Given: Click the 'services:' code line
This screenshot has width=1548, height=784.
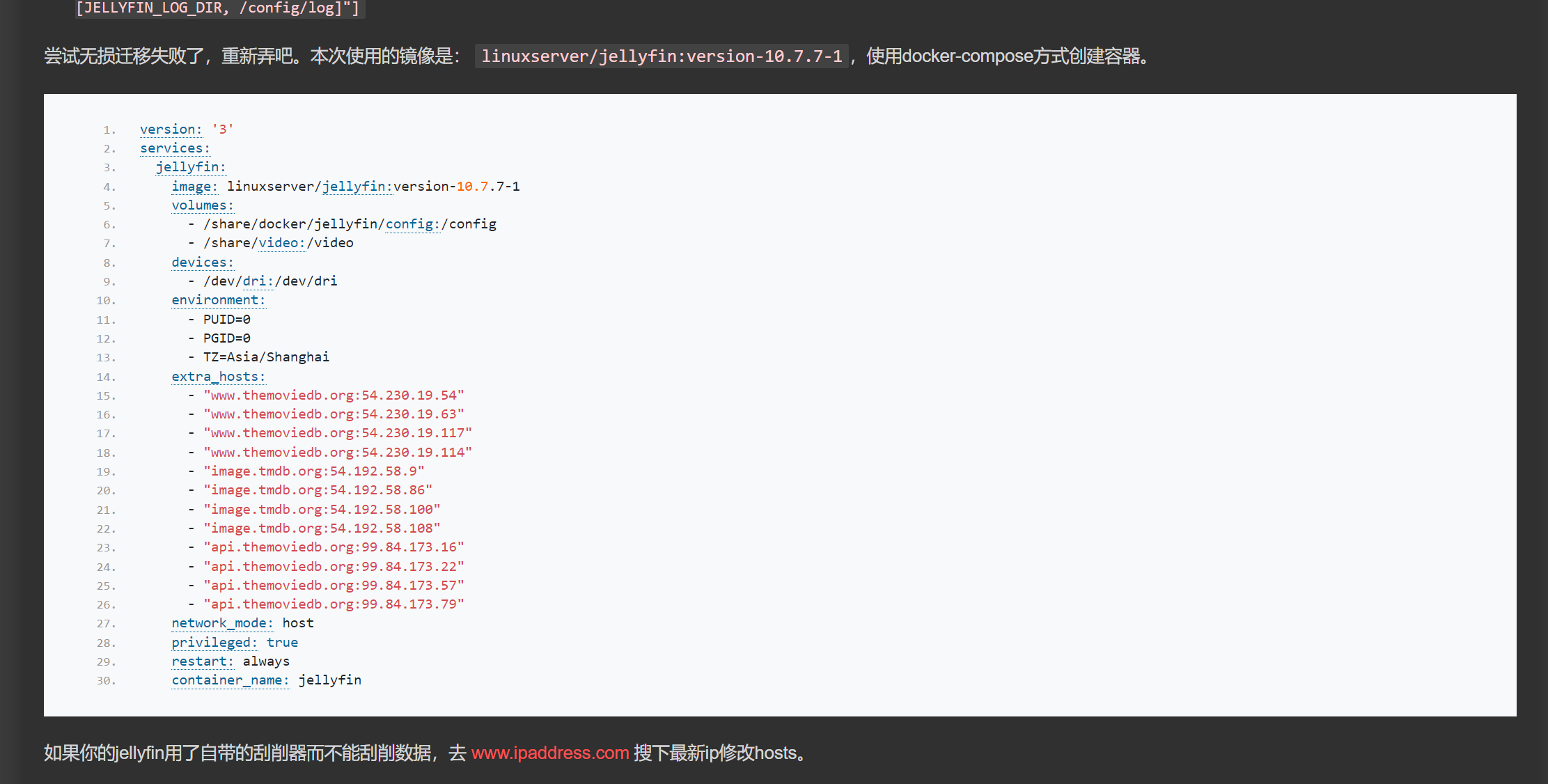Looking at the screenshot, I should click(x=175, y=148).
